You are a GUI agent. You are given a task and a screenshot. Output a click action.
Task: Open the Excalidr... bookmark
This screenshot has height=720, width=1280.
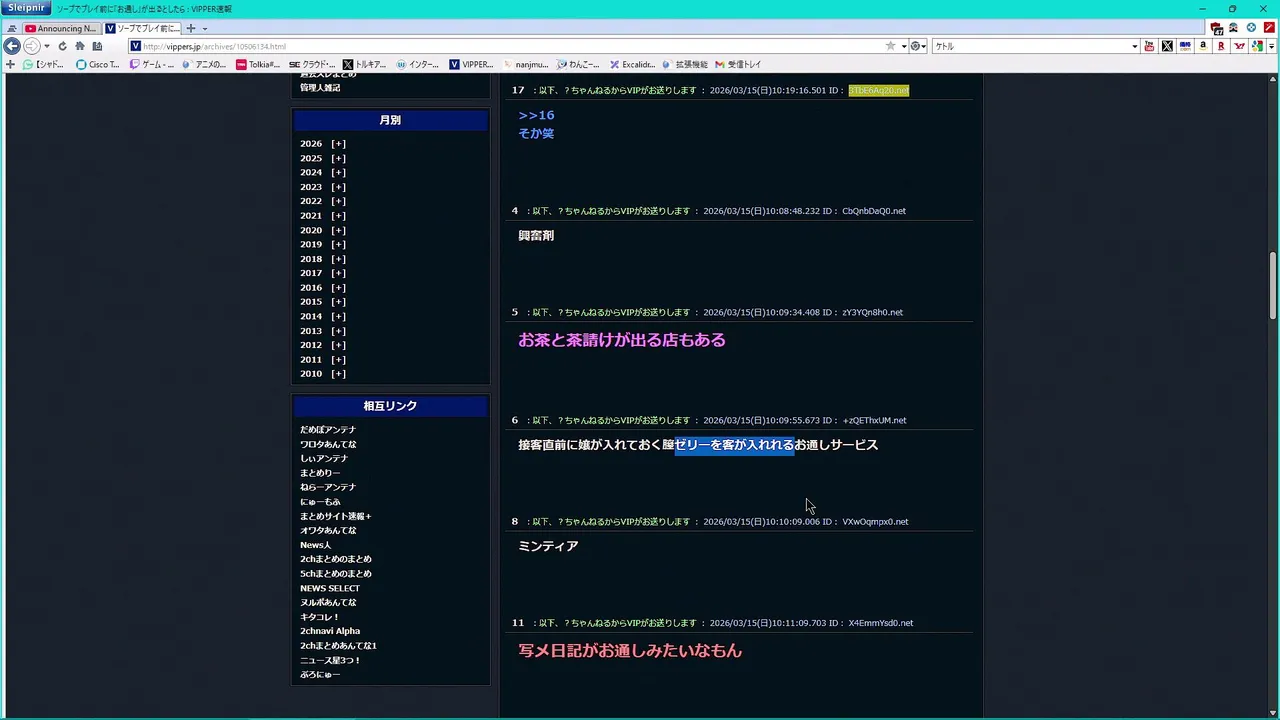632,64
